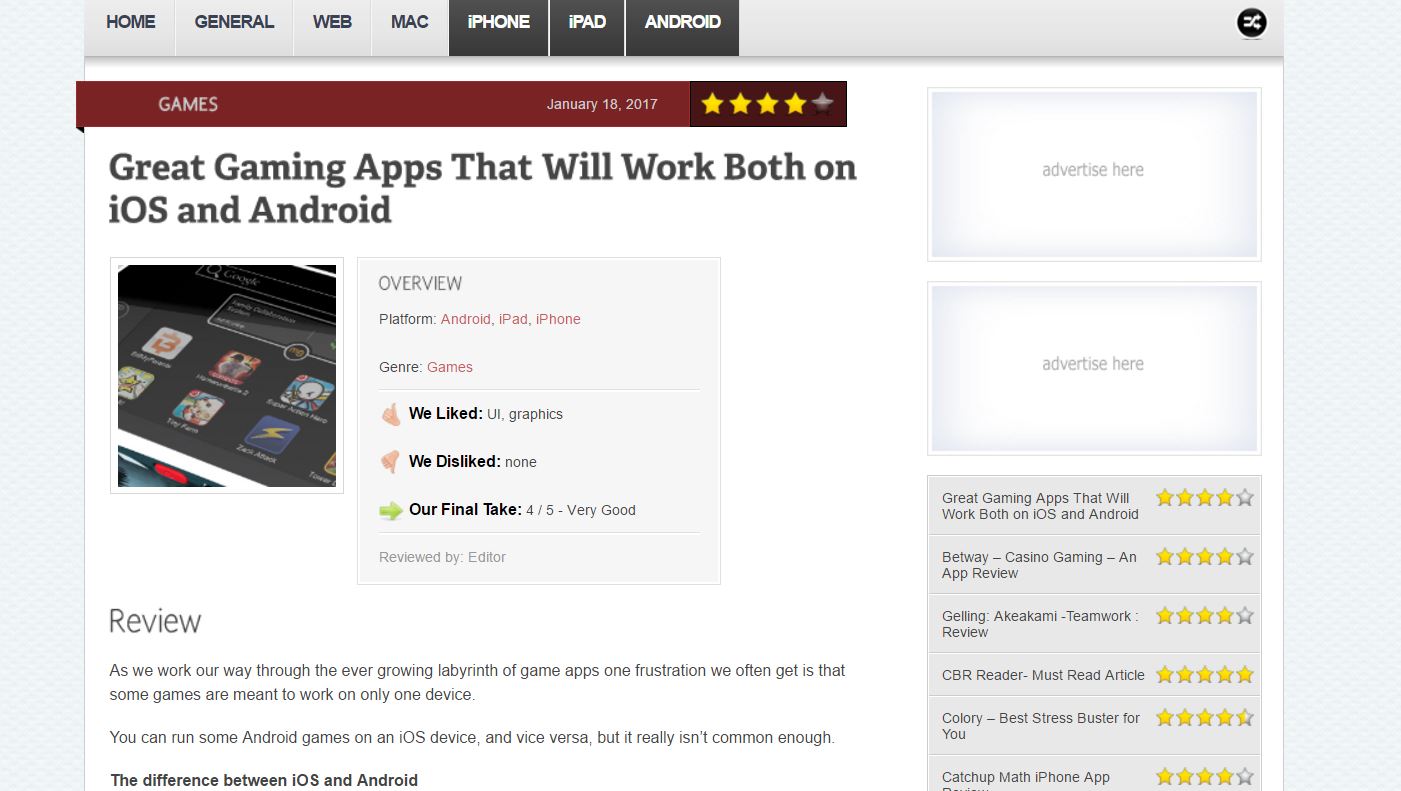Select the iPAD navigation tab
The image size is (1401, 791).
587,22
